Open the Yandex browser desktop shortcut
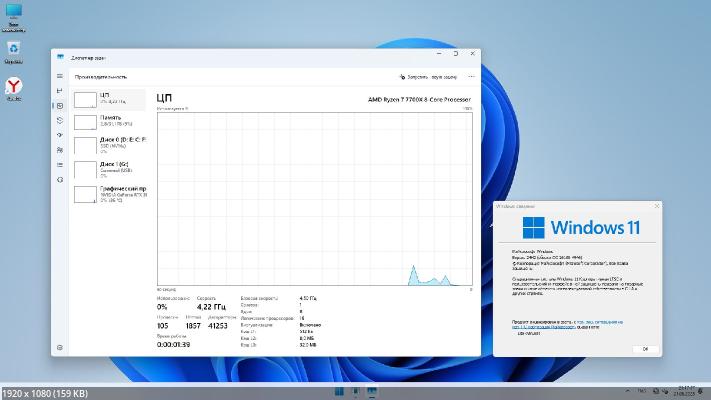 click(x=14, y=88)
